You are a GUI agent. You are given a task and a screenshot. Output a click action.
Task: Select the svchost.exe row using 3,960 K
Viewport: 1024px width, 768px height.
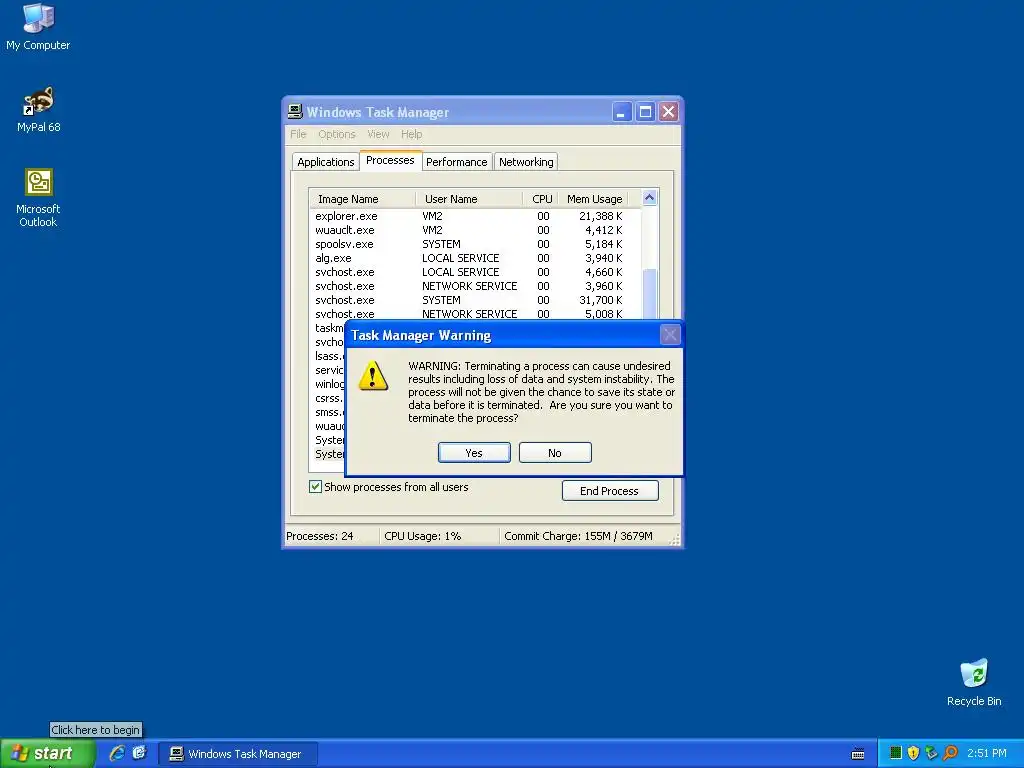(x=469, y=286)
